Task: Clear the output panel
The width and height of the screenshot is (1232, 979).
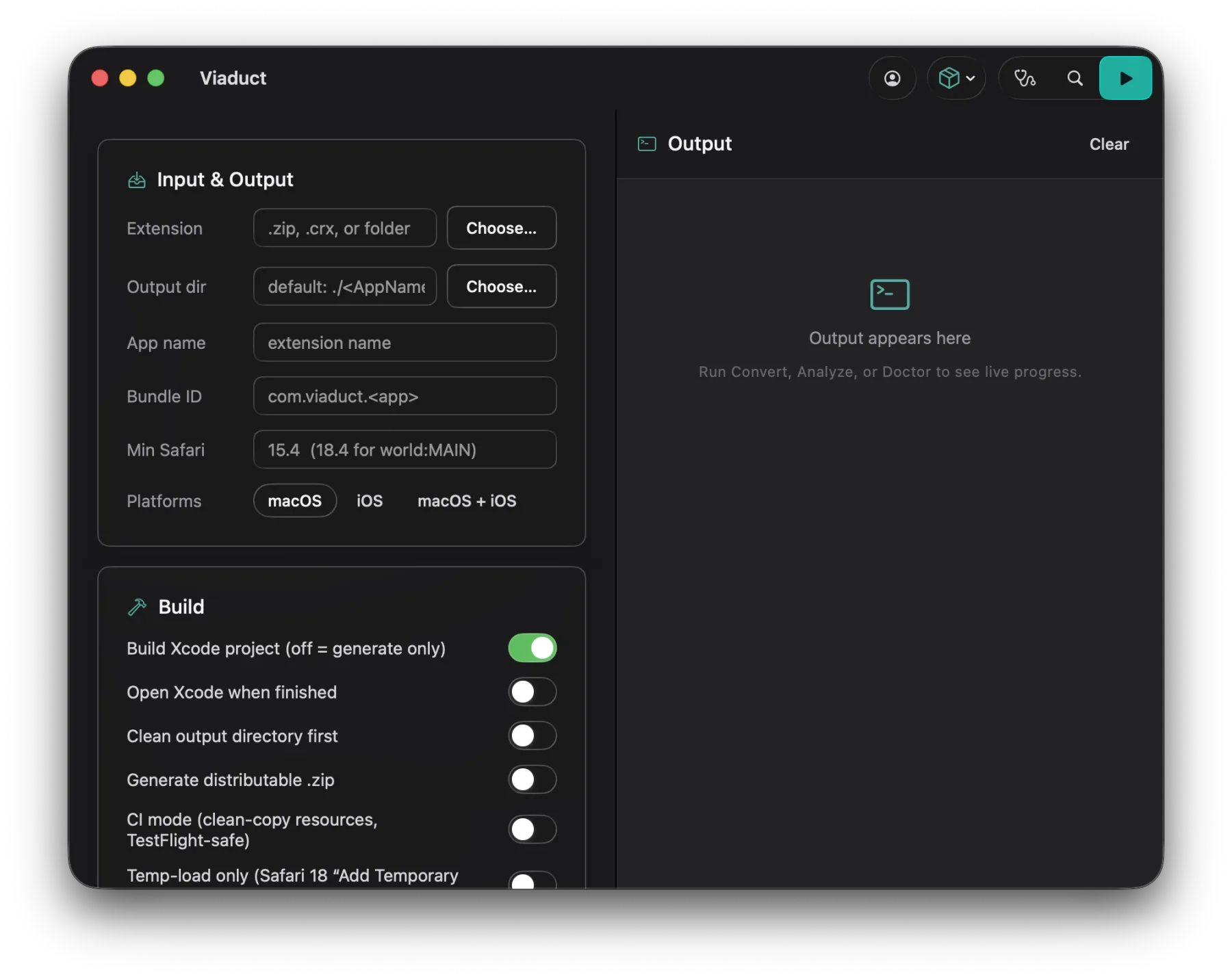Action: 1109,144
